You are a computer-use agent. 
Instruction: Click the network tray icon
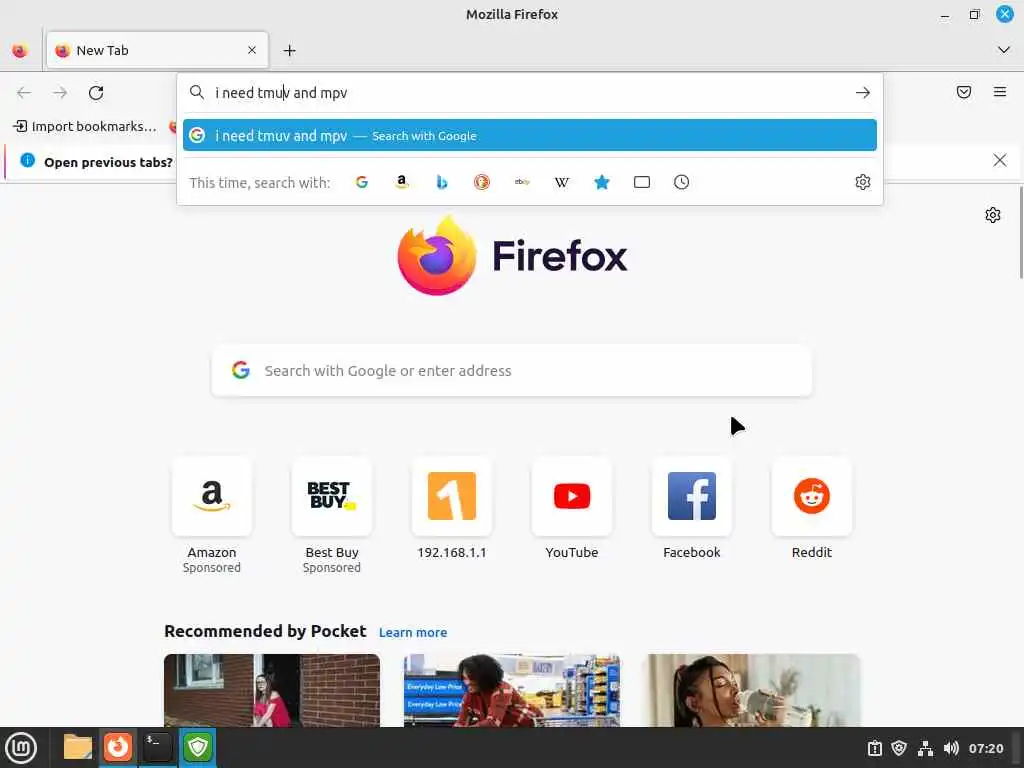coord(925,748)
